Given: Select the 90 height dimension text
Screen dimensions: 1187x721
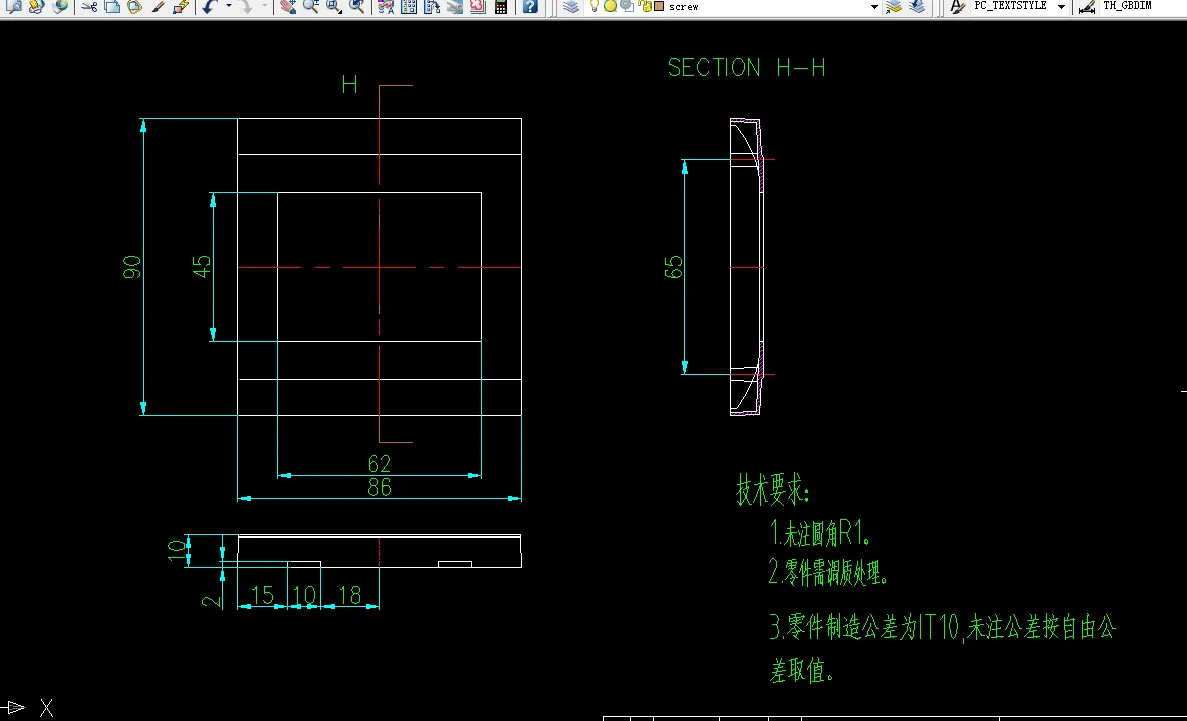Looking at the screenshot, I should point(132,267).
